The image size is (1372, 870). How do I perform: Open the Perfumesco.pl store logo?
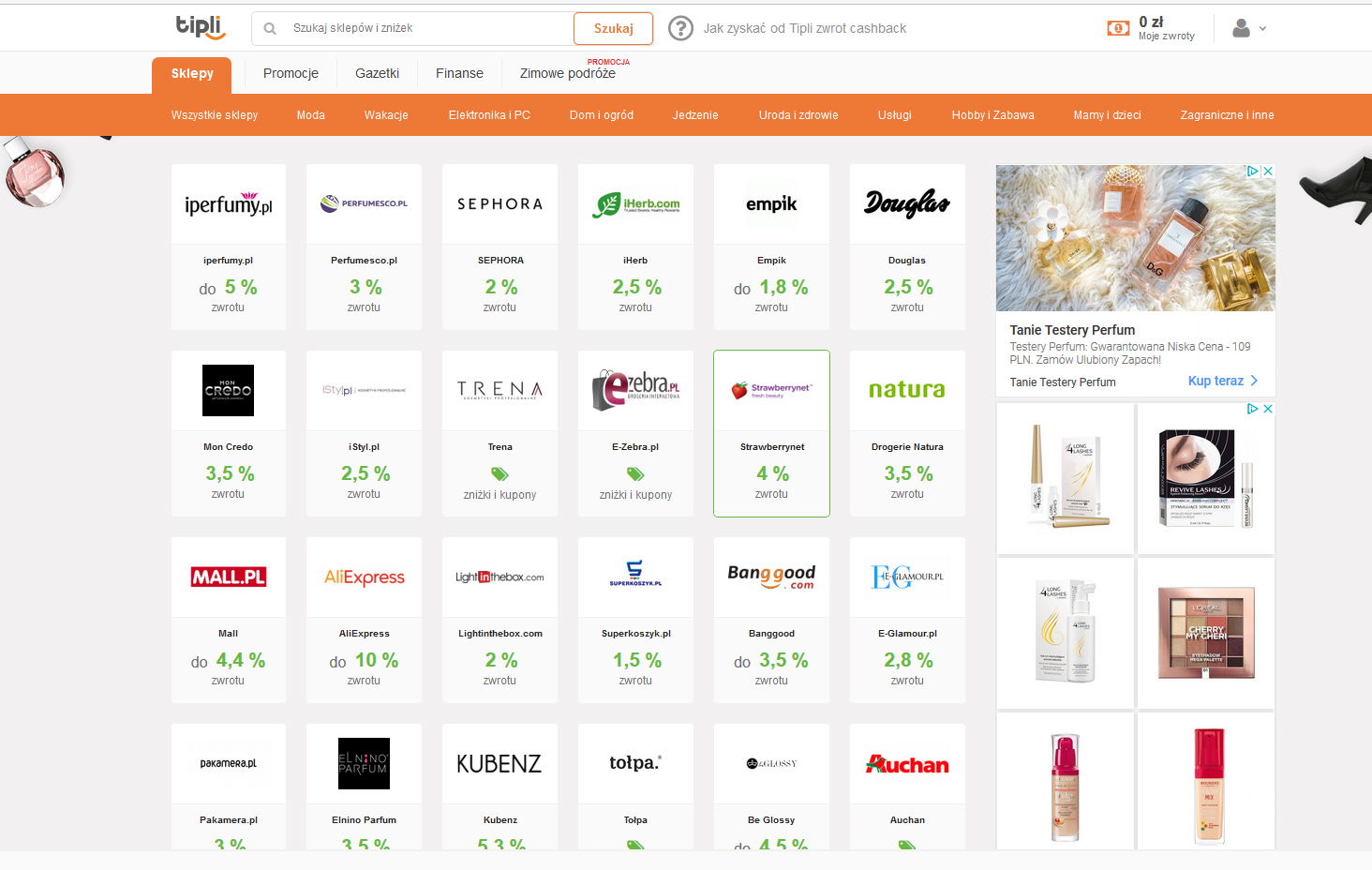pos(364,203)
